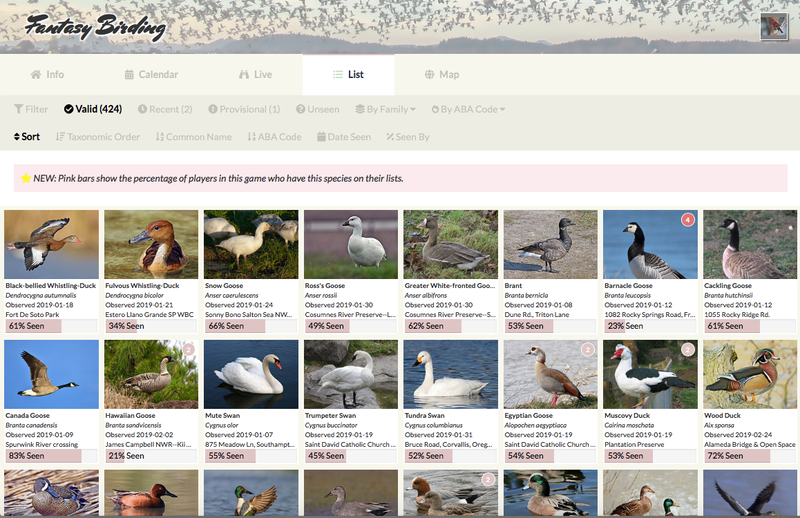Screen dimensions: 800x518
Task: Expand the By ABA Code dropdown
Action: pyautogui.click(x=468, y=109)
